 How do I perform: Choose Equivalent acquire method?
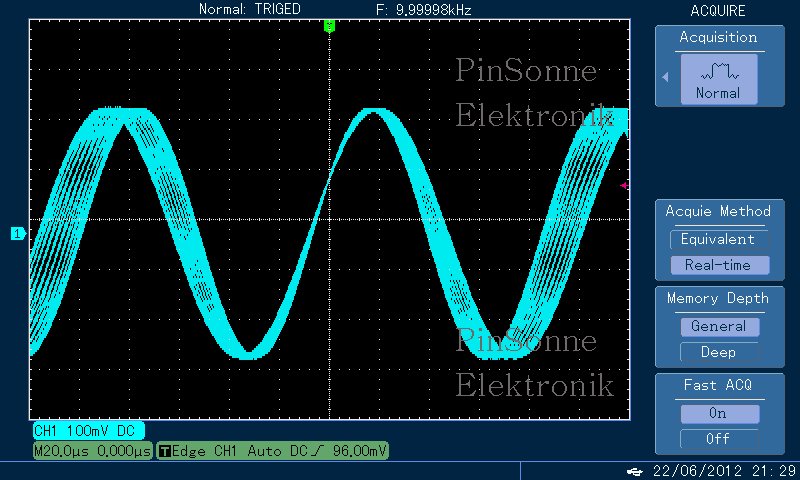point(719,239)
